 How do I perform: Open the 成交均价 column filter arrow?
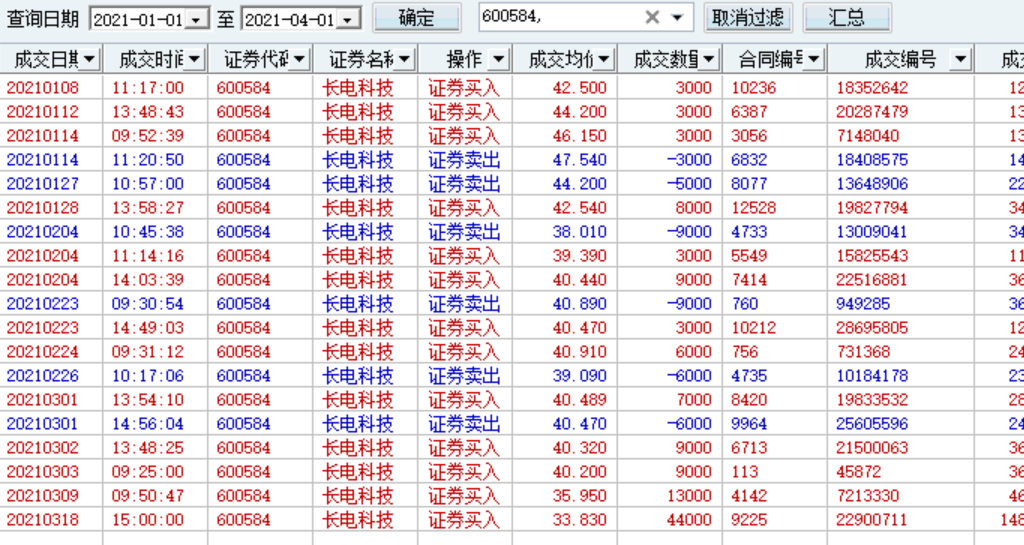(604, 60)
